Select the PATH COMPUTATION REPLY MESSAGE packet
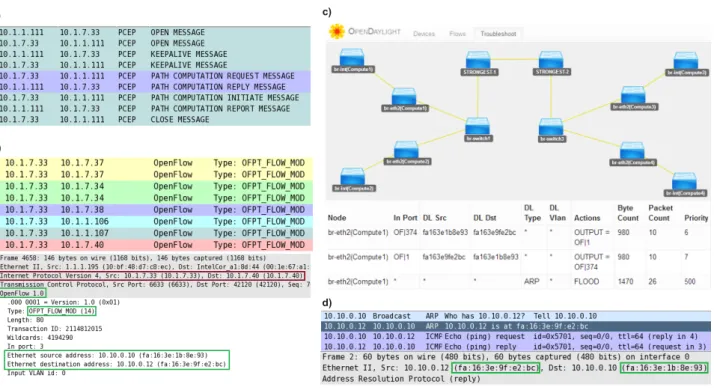Viewport: 714px width, 390px height. coord(155,87)
